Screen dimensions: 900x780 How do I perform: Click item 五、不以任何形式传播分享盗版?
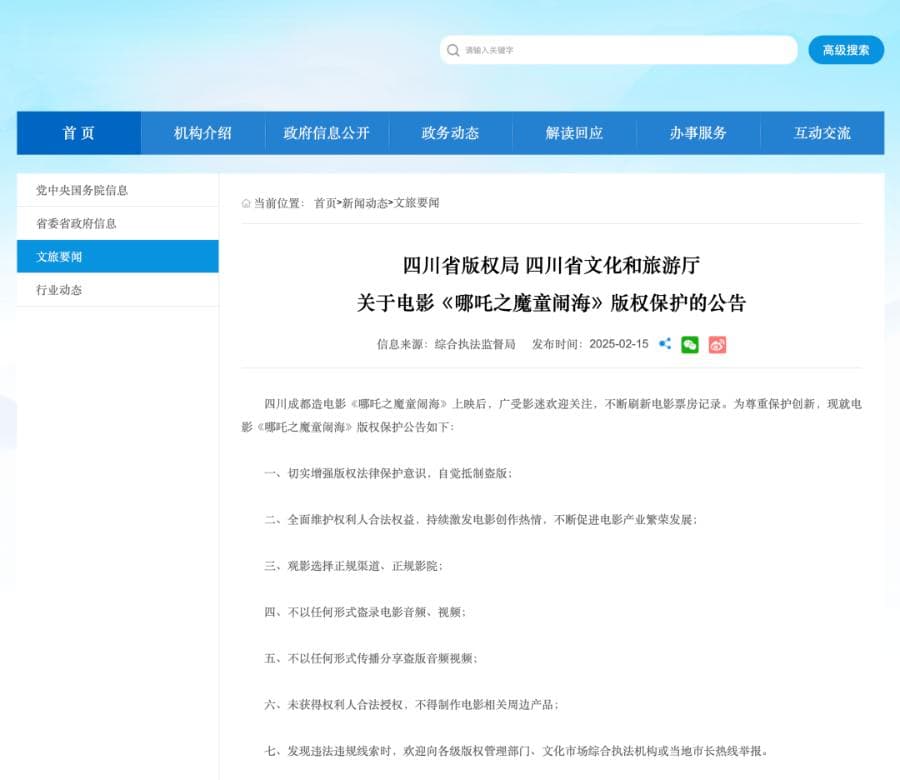371,658
